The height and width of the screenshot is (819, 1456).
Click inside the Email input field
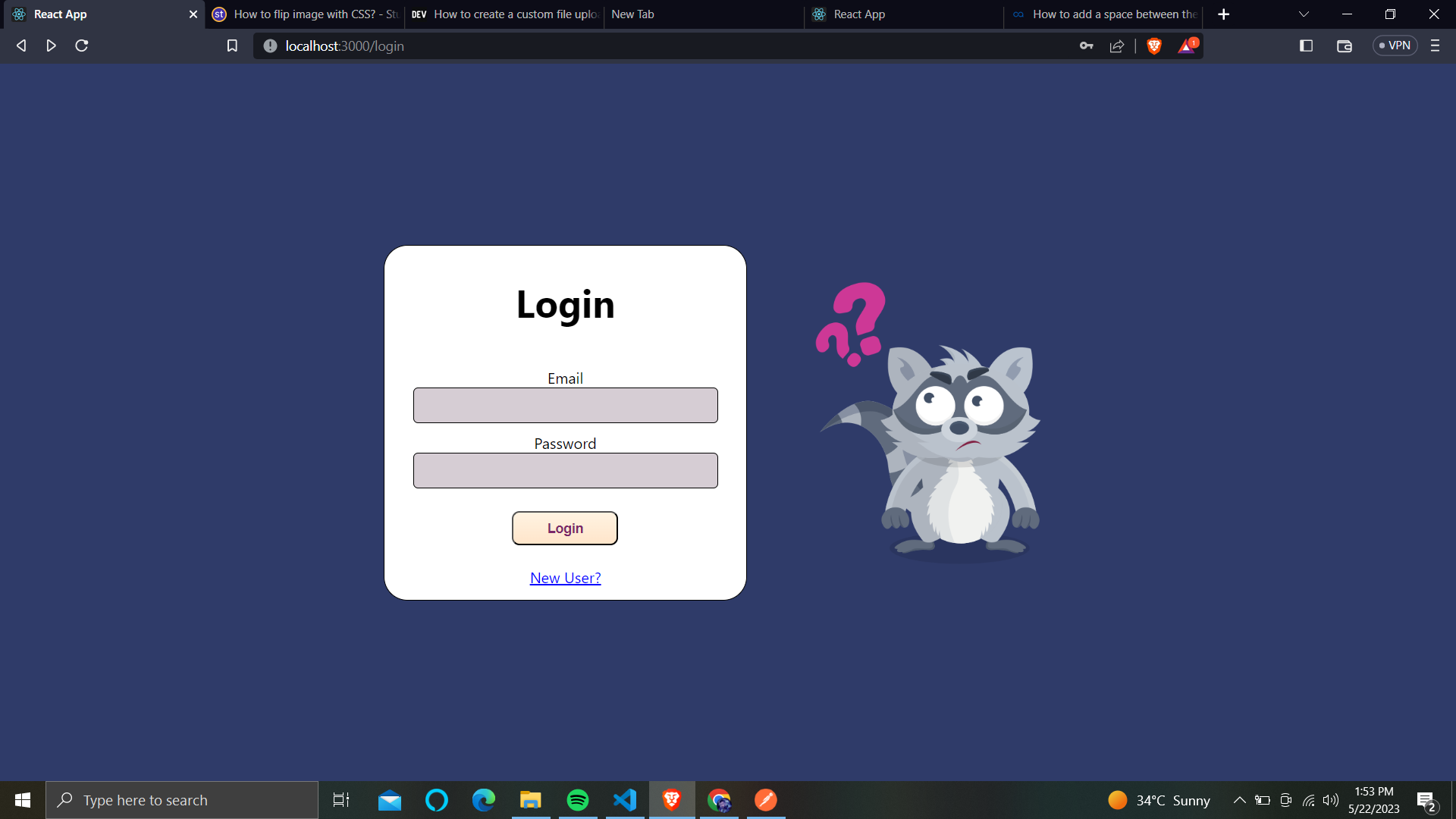564,405
